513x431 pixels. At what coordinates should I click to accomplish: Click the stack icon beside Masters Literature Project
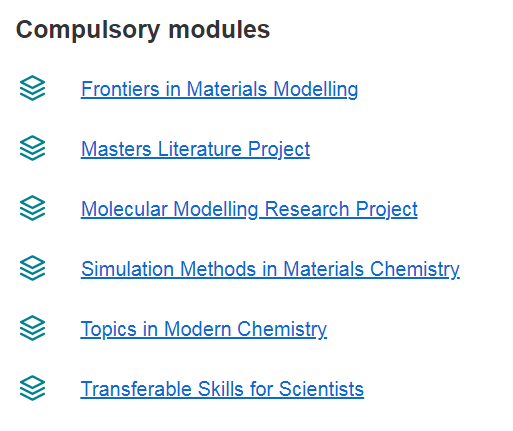coord(32,148)
